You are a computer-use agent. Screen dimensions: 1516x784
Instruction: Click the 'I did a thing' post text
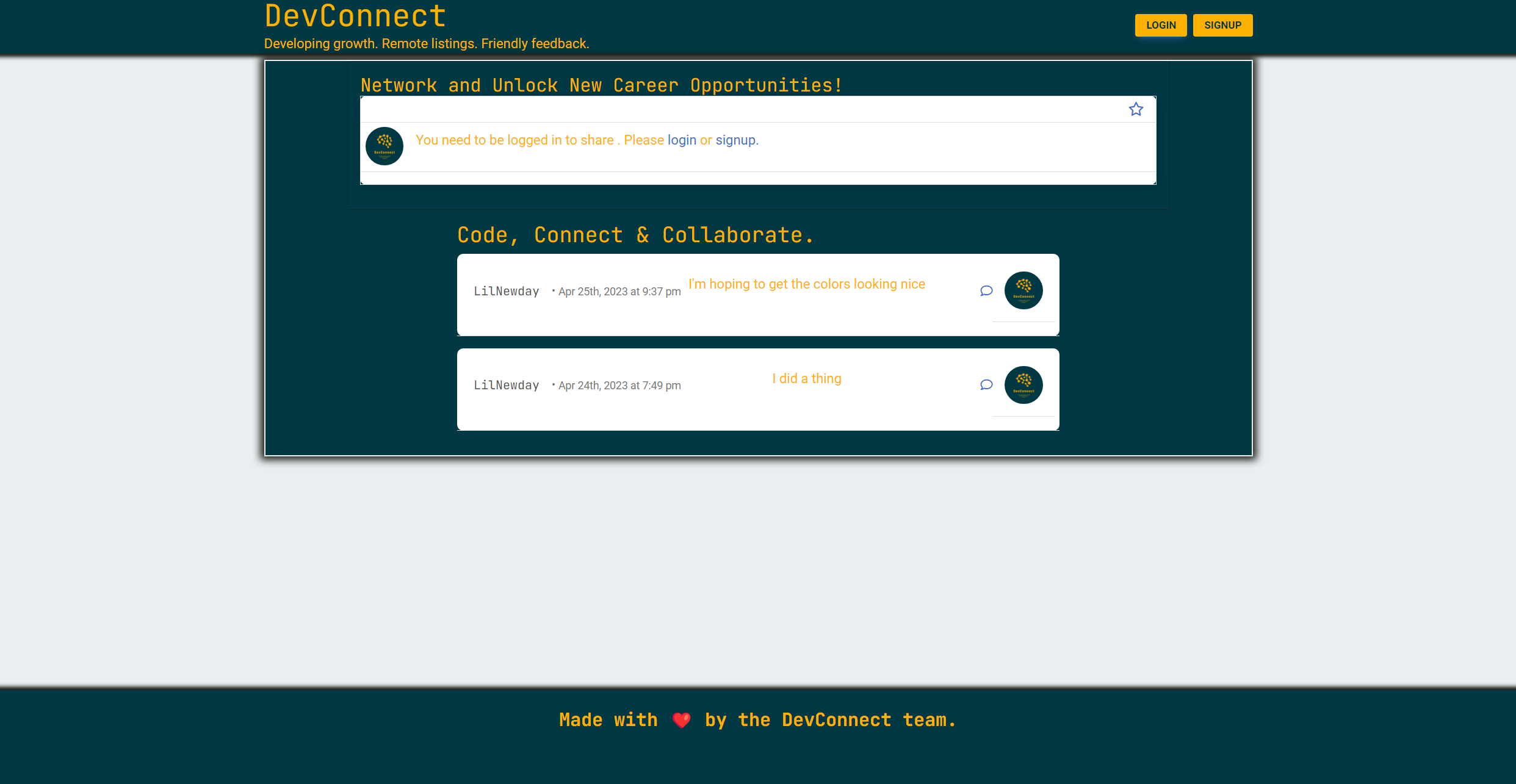click(x=806, y=378)
